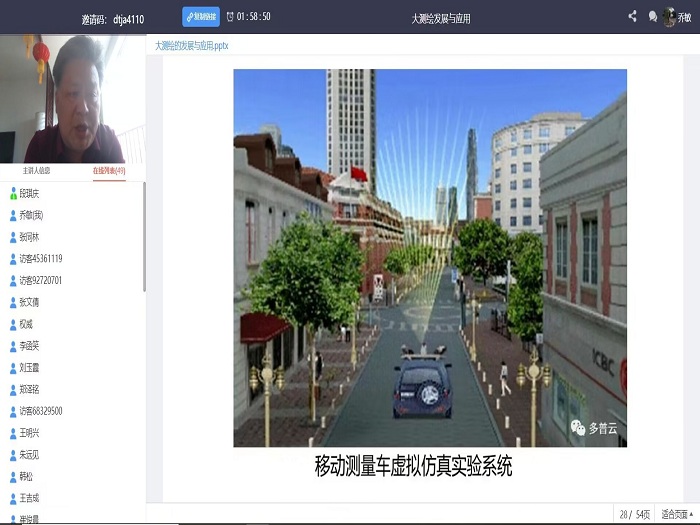Image resolution: width=700 pixels, height=525 pixels.
Task: Click the 28 / 54 page indicator
Action: [634, 514]
